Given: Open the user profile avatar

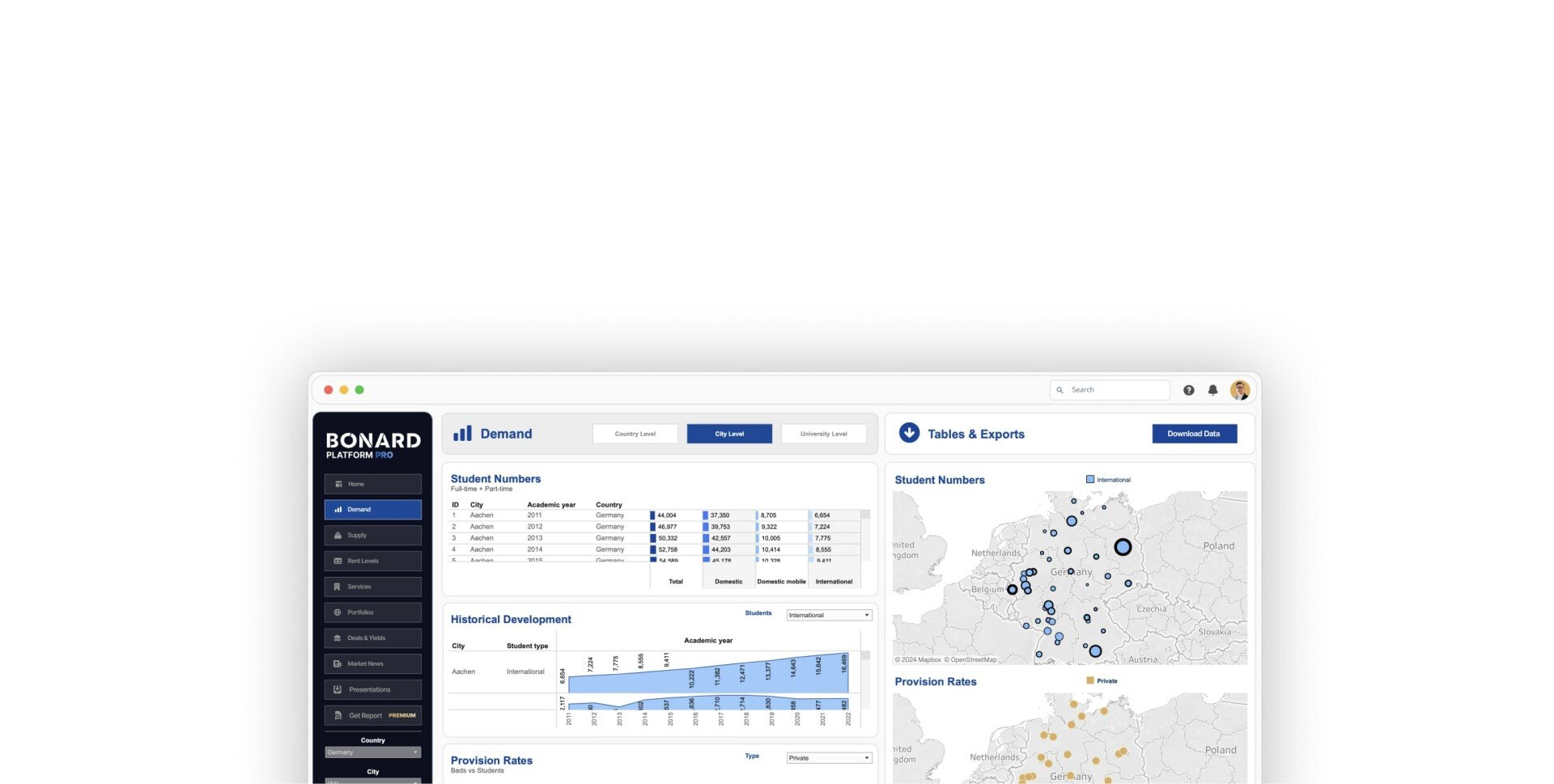Looking at the screenshot, I should tap(1239, 390).
